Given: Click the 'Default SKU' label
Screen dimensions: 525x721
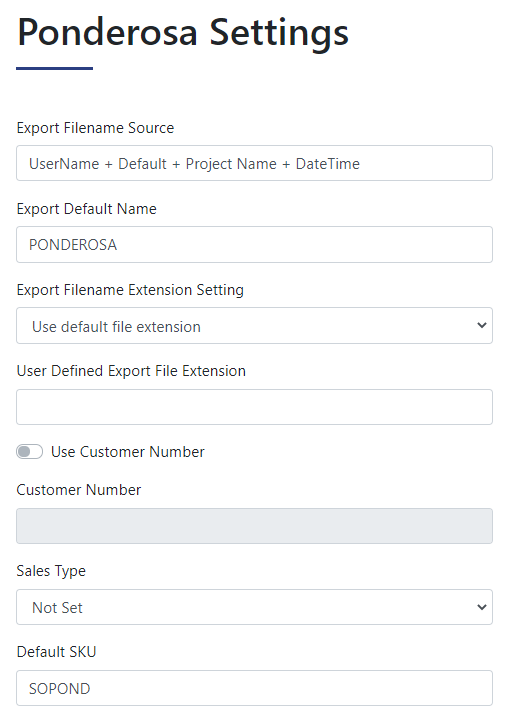Looking at the screenshot, I should pyautogui.click(x=56, y=652).
